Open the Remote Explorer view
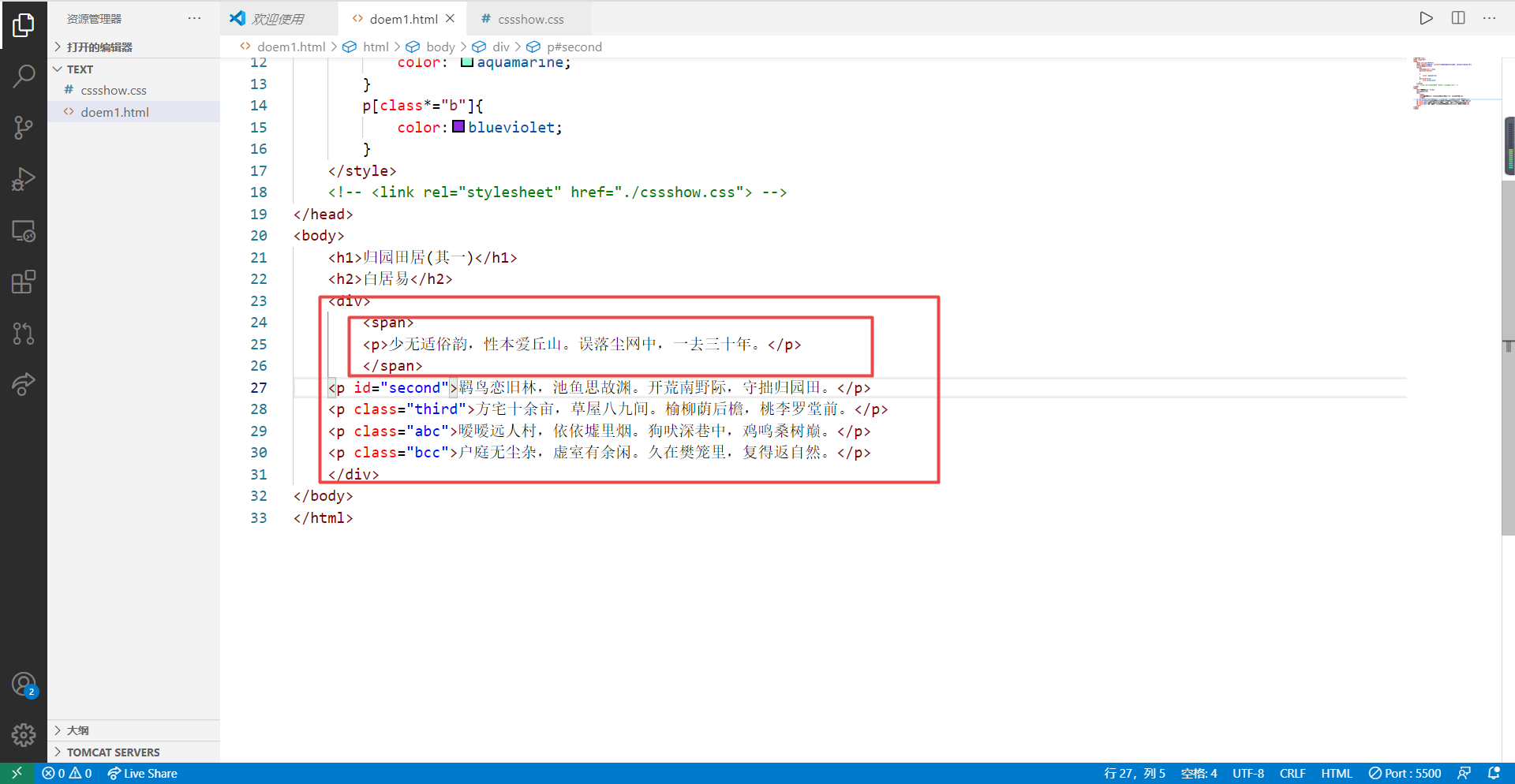 (24, 231)
